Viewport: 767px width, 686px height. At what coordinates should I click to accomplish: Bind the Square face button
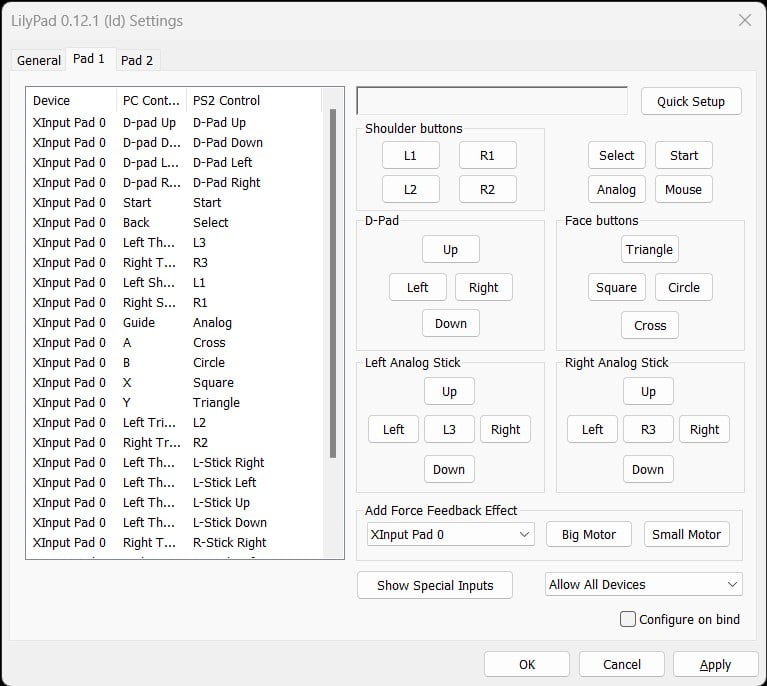coord(616,287)
